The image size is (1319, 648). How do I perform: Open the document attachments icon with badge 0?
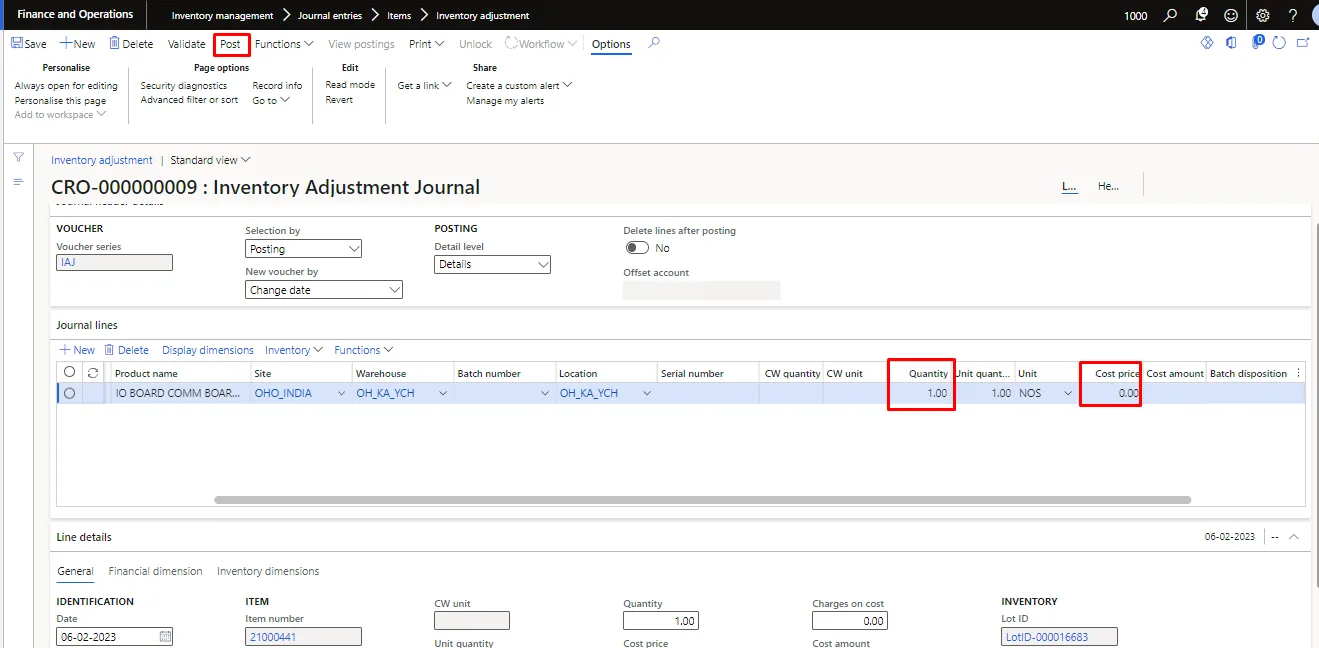click(x=1257, y=42)
